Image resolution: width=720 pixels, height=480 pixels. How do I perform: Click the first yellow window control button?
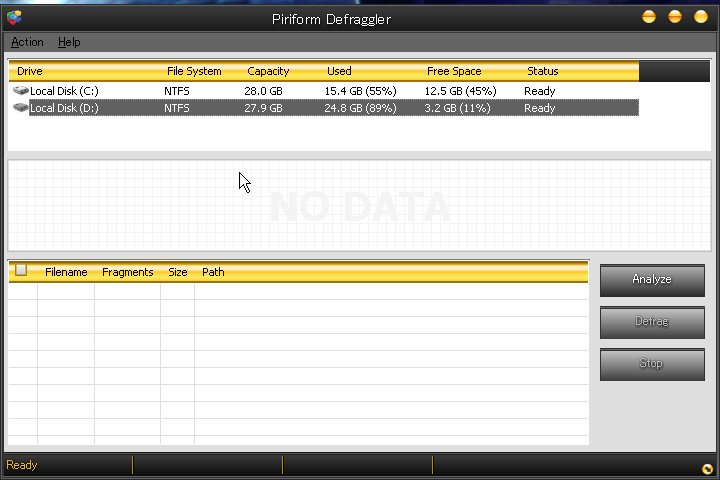pos(649,17)
